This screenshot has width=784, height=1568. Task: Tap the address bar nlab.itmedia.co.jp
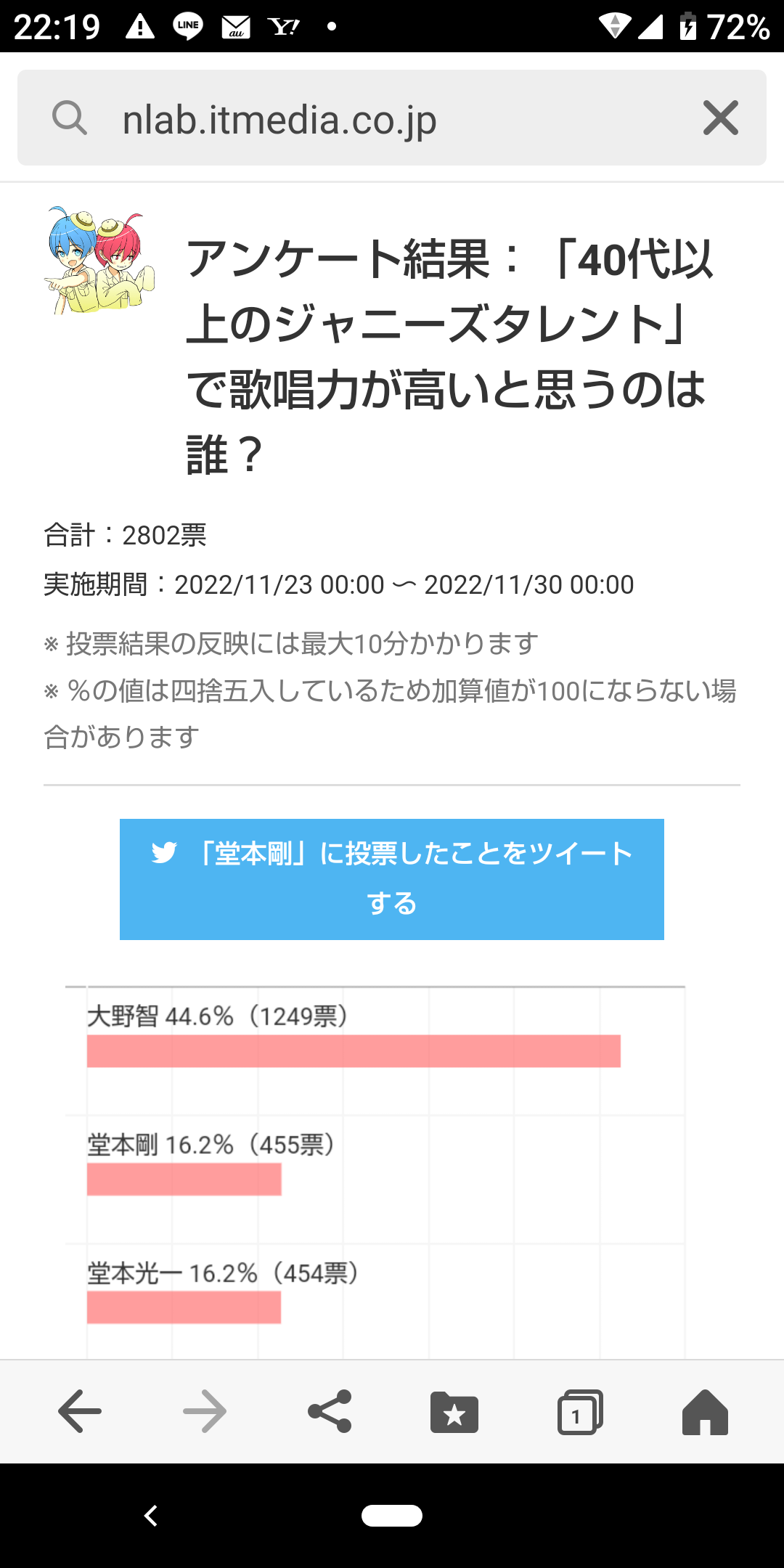point(392,118)
